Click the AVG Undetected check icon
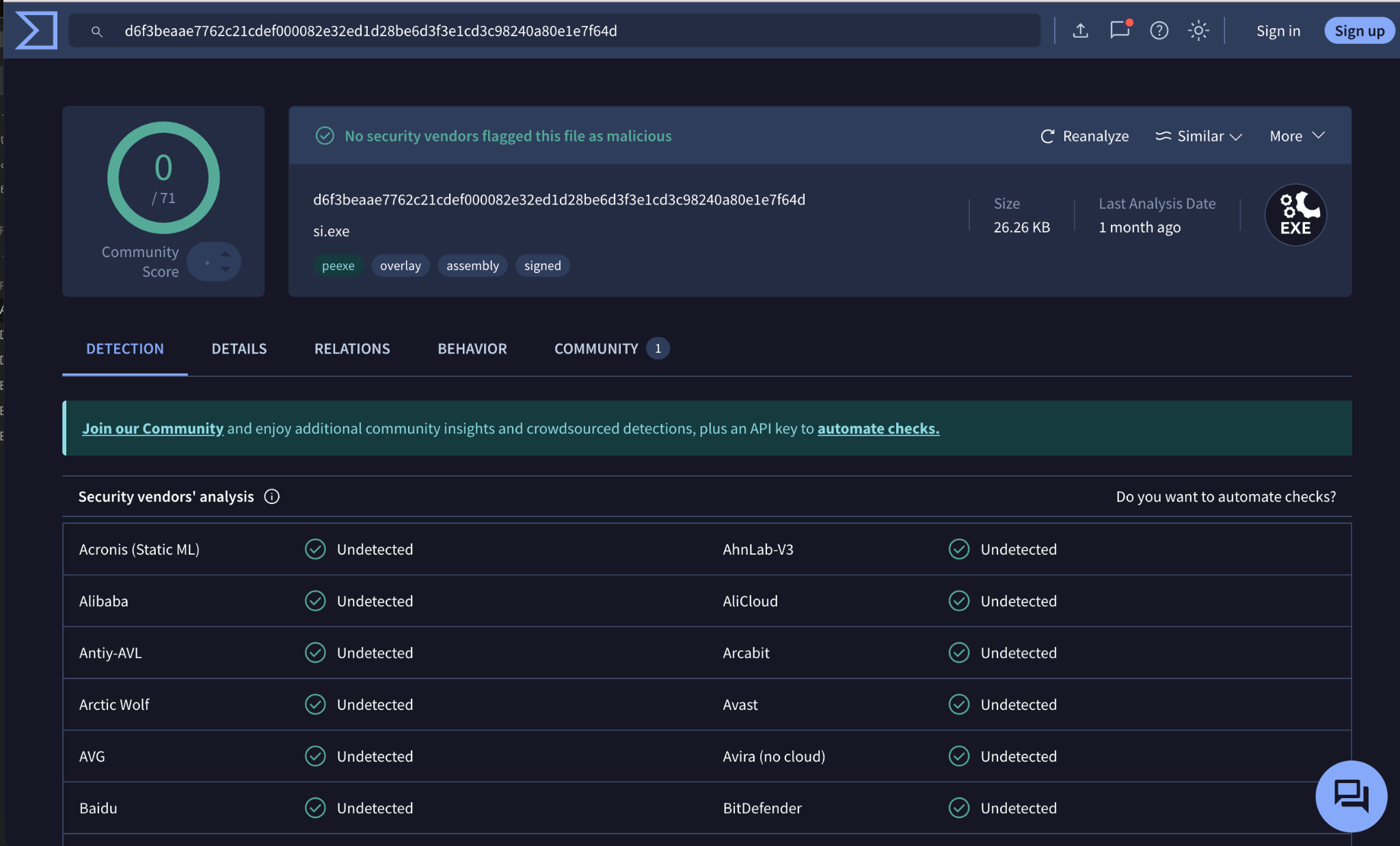This screenshot has height=846, width=1400. tap(315, 756)
